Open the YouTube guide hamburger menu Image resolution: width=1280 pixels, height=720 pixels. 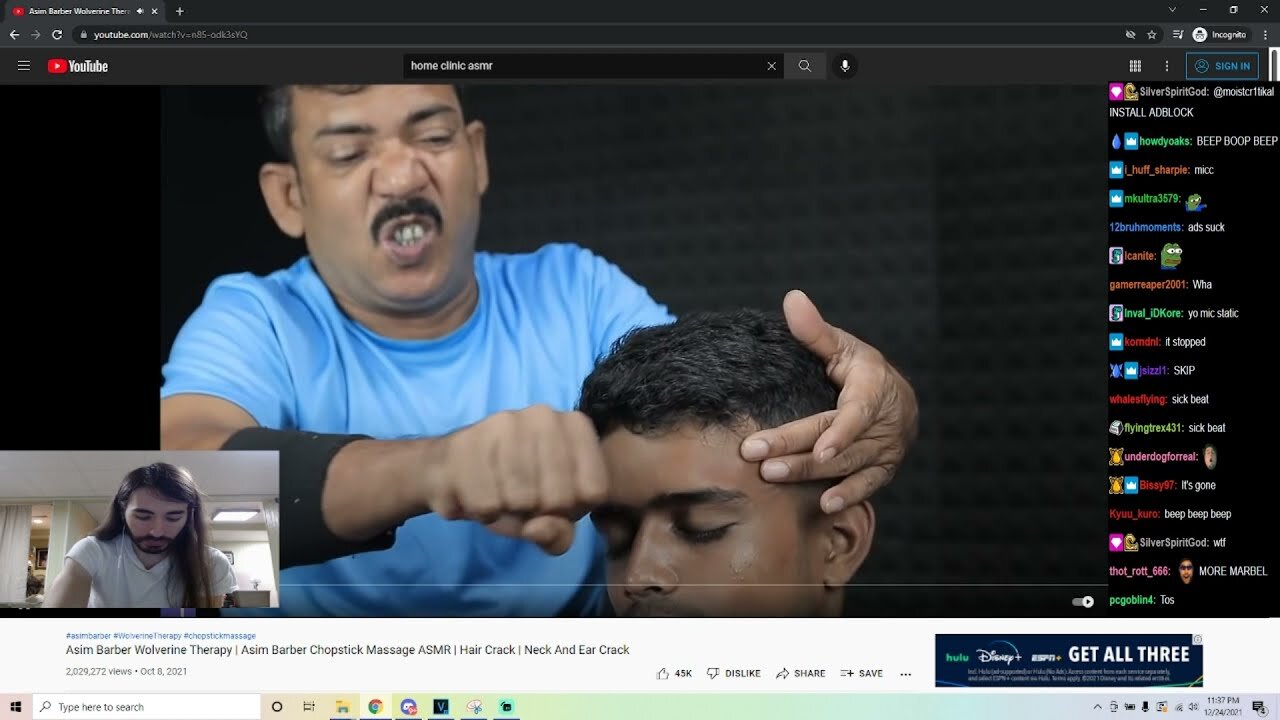(x=24, y=66)
